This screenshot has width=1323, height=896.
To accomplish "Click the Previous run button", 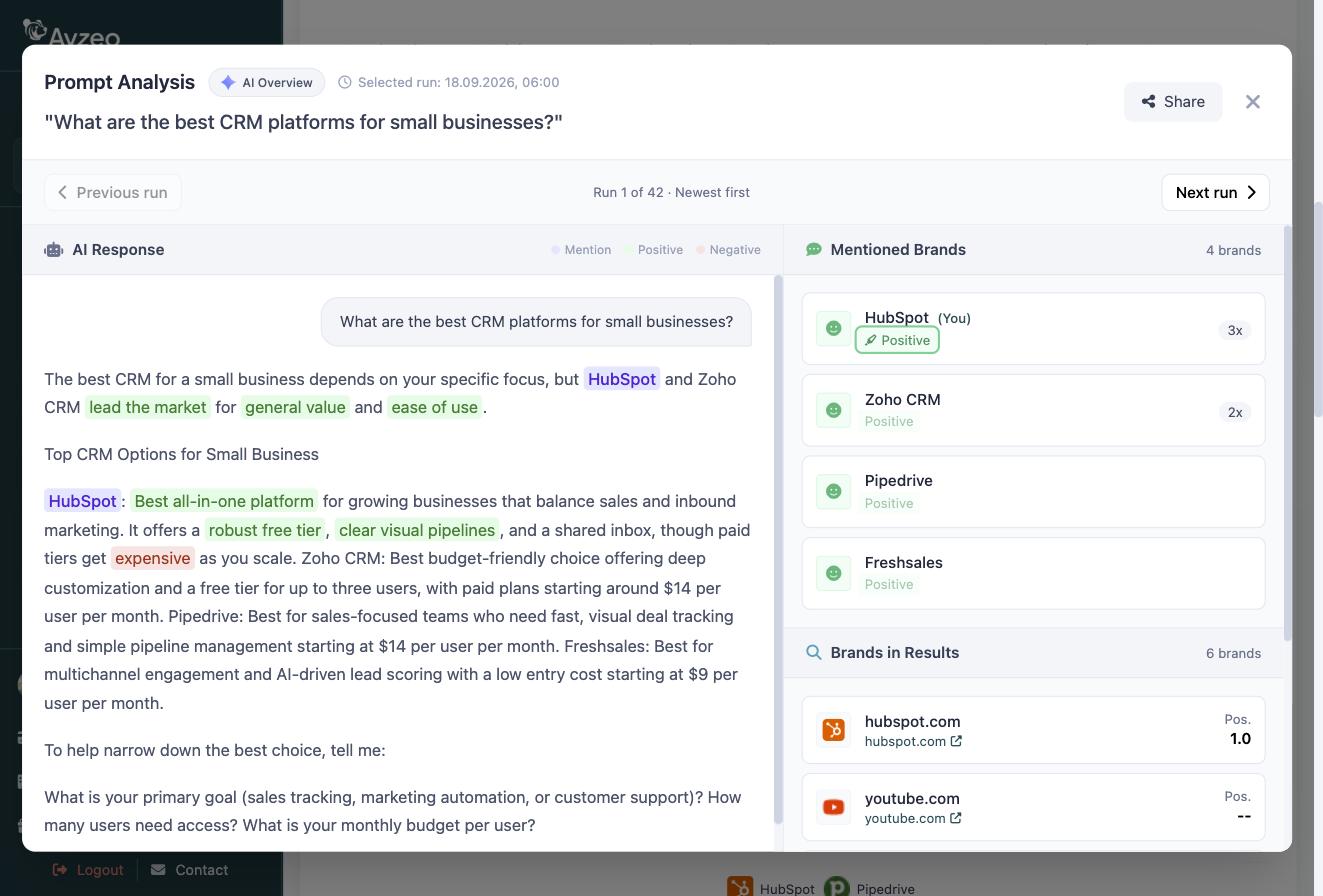I will (x=113, y=192).
